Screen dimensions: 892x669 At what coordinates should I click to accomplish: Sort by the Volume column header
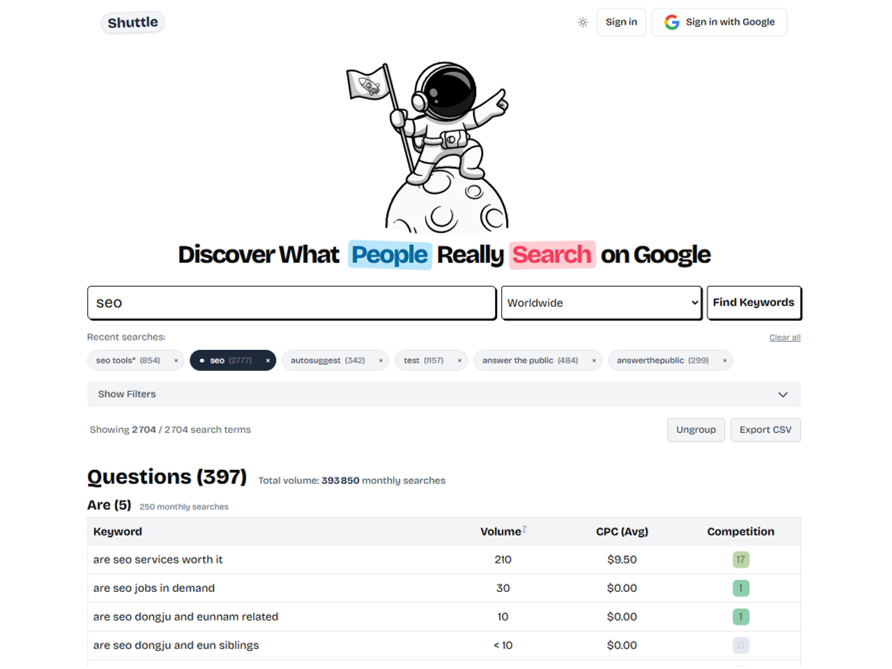coord(500,531)
